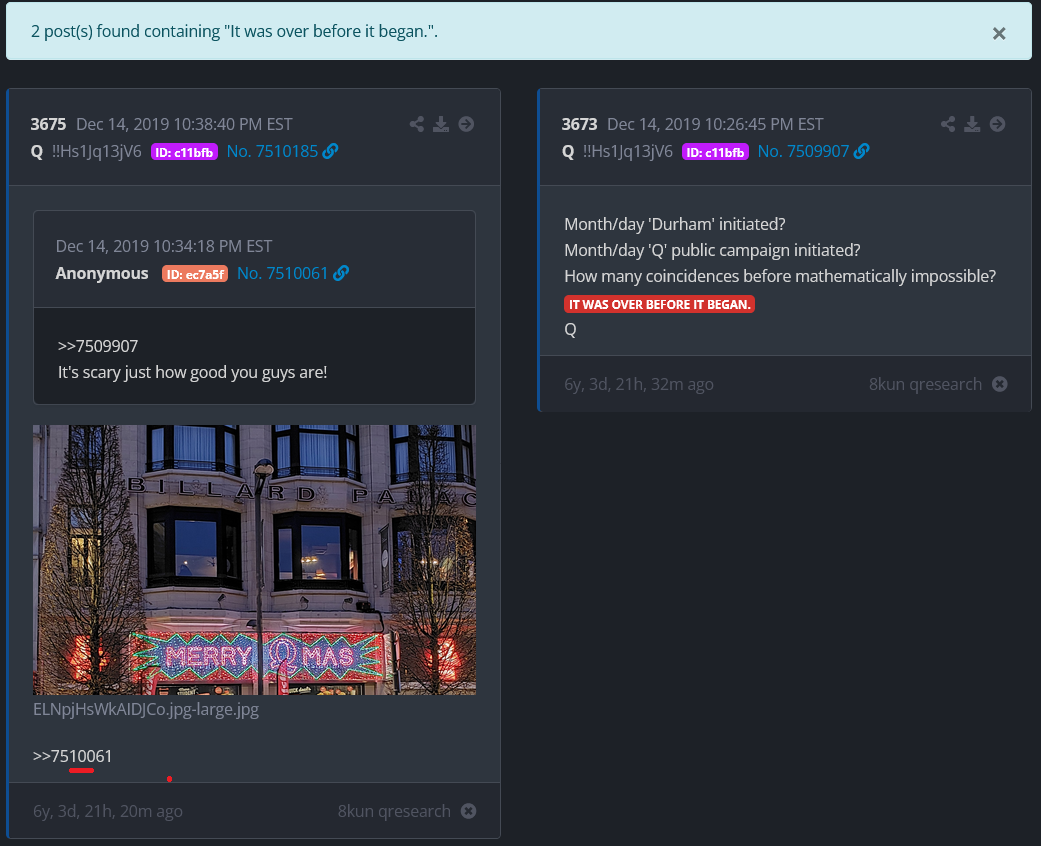This screenshot has height=846, width=1041.
Task: Click the circled arrow icon on post 3675
Action: [466, 124]
